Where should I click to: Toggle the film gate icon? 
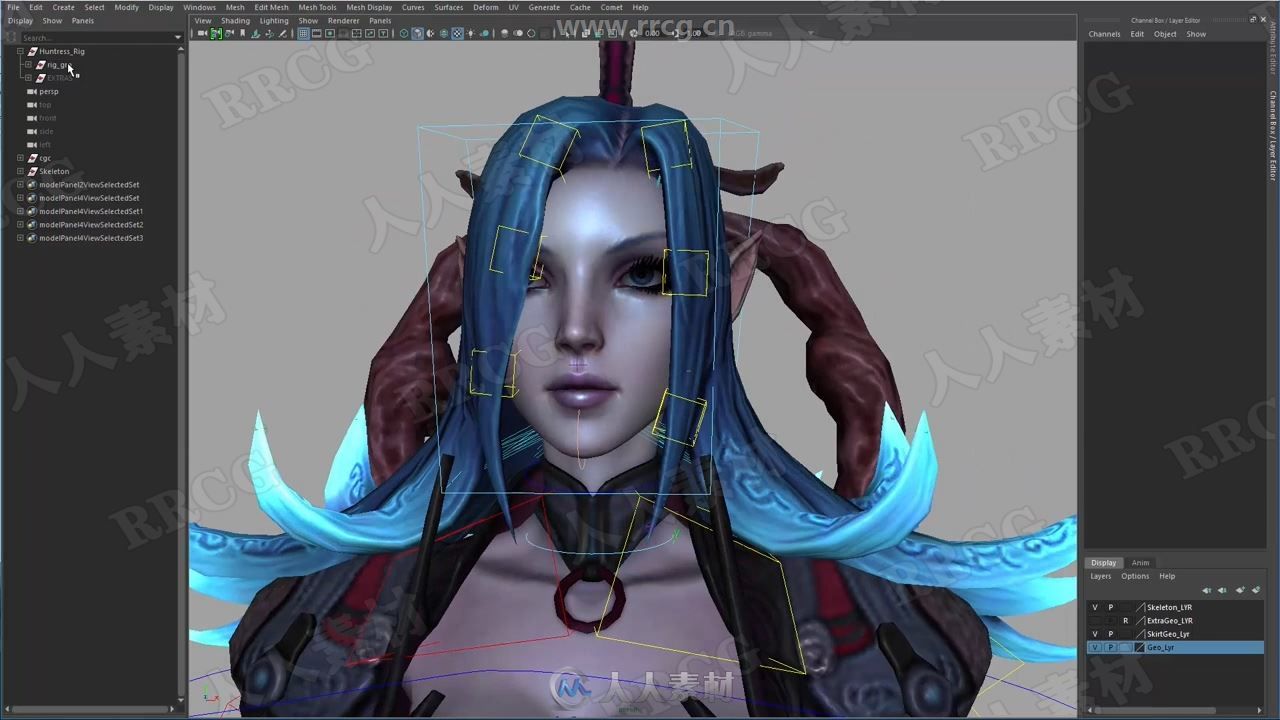(316, 33)
